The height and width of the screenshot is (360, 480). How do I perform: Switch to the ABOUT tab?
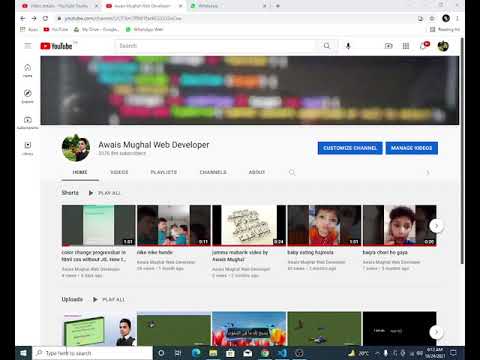point(257,172)
